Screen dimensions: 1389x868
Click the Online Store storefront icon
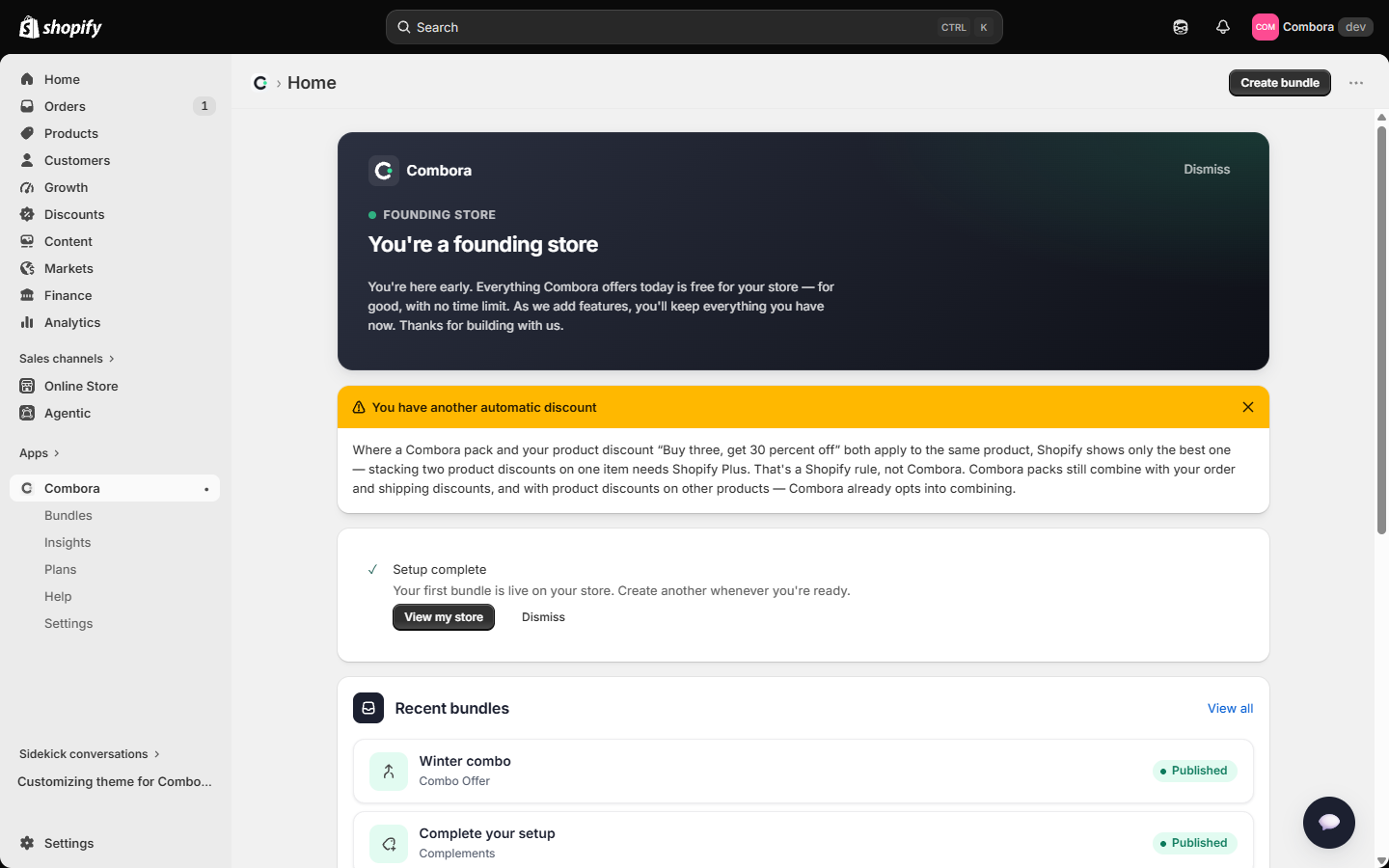point(27,386)
